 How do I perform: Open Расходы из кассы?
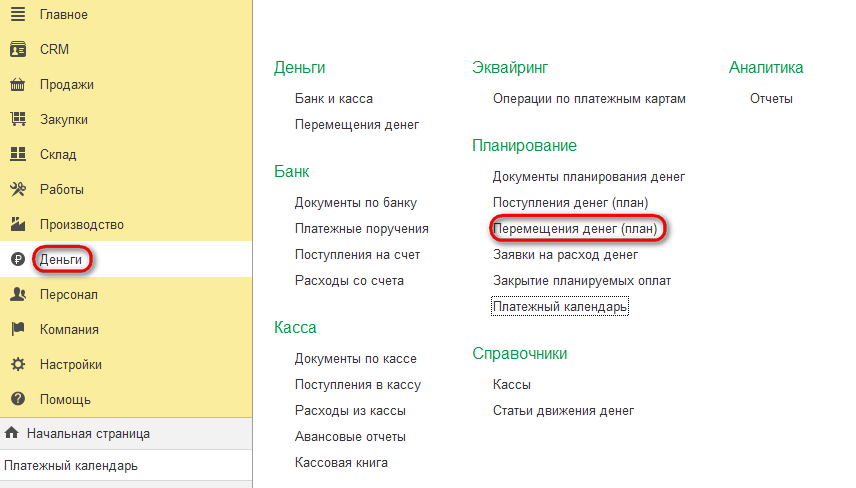click(x=350, y=410)
